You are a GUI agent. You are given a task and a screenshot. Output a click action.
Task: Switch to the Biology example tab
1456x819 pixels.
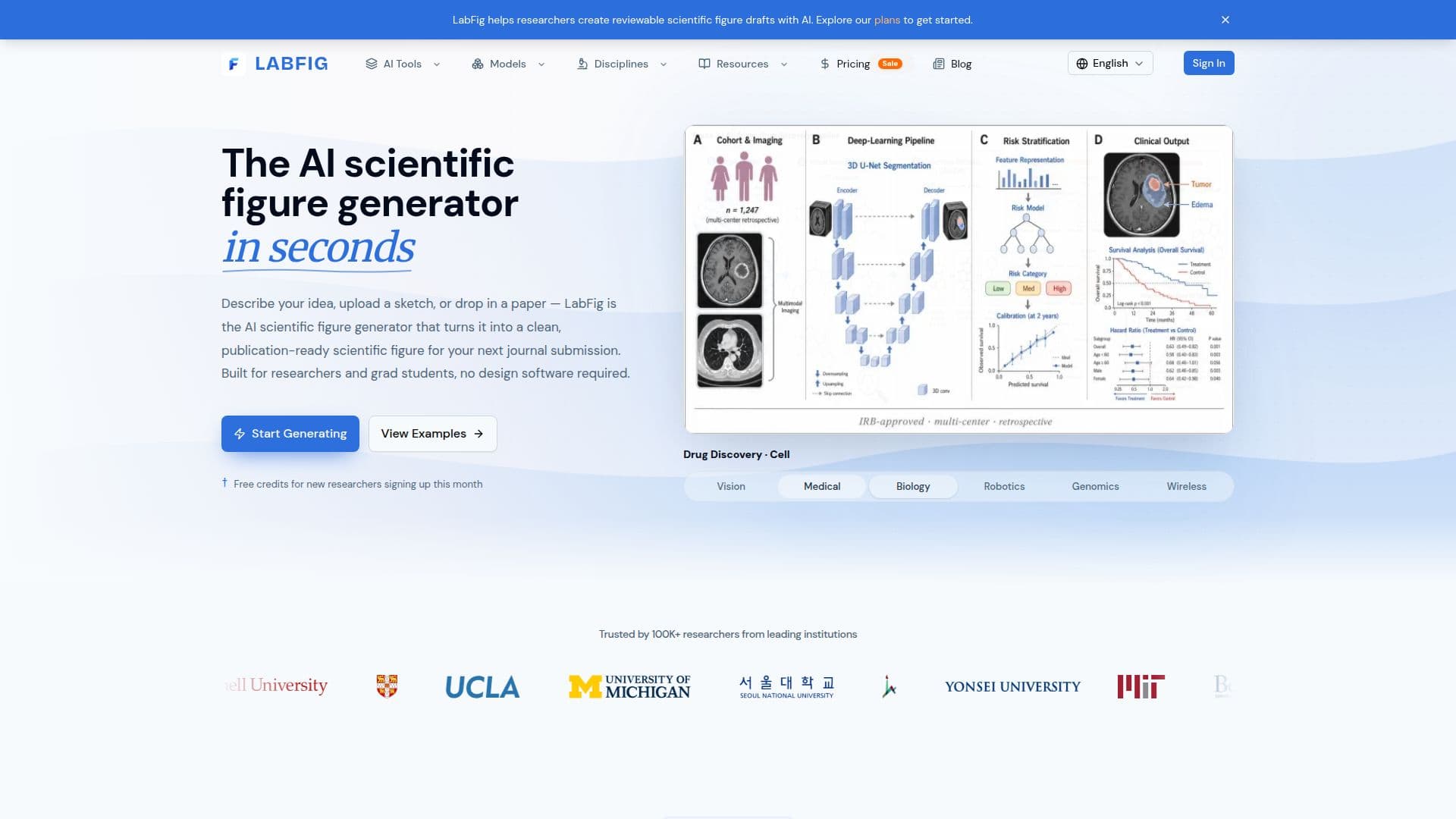point(913,486)
